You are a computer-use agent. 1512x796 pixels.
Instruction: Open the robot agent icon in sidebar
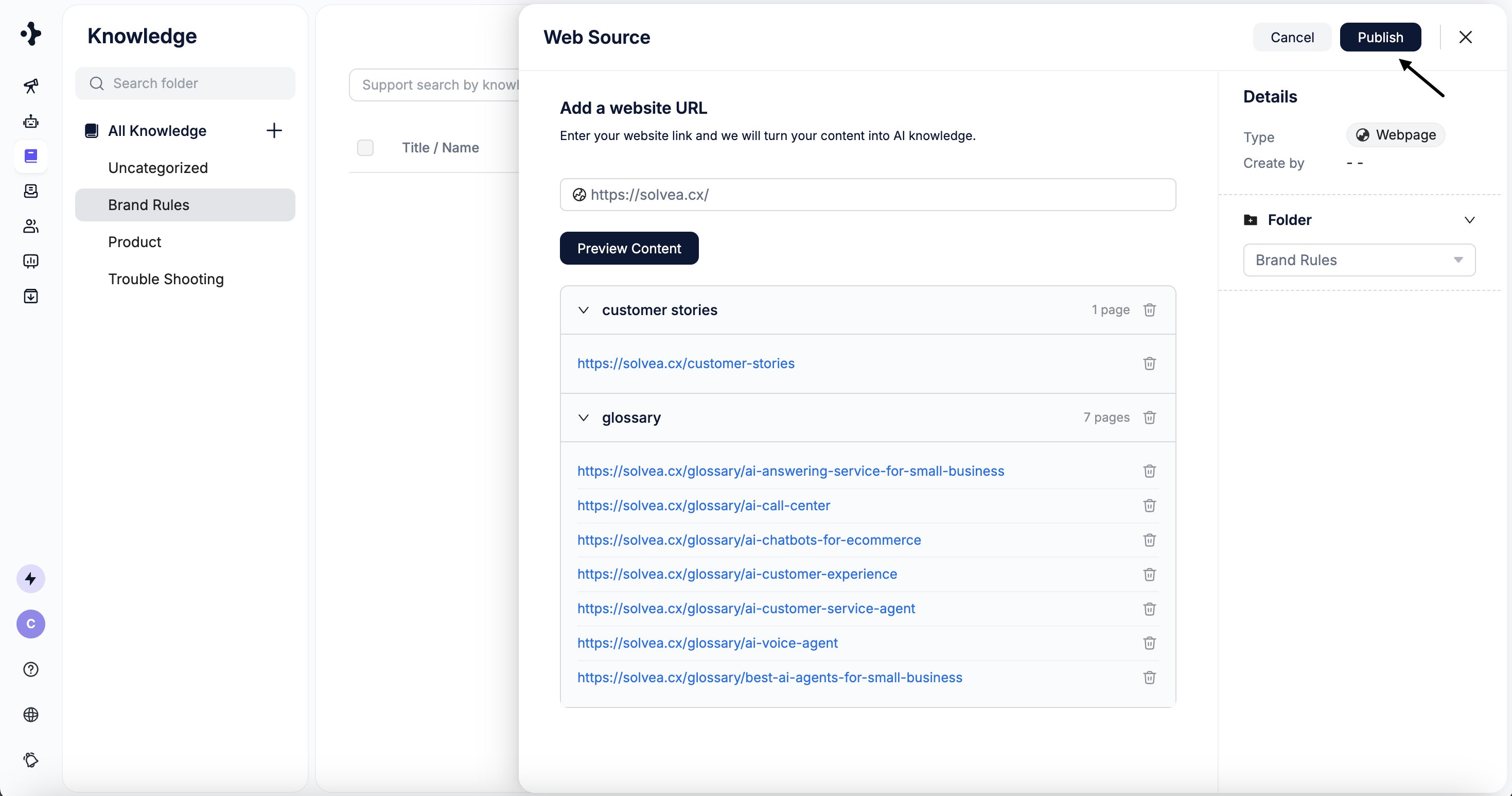tap(30, 122)
